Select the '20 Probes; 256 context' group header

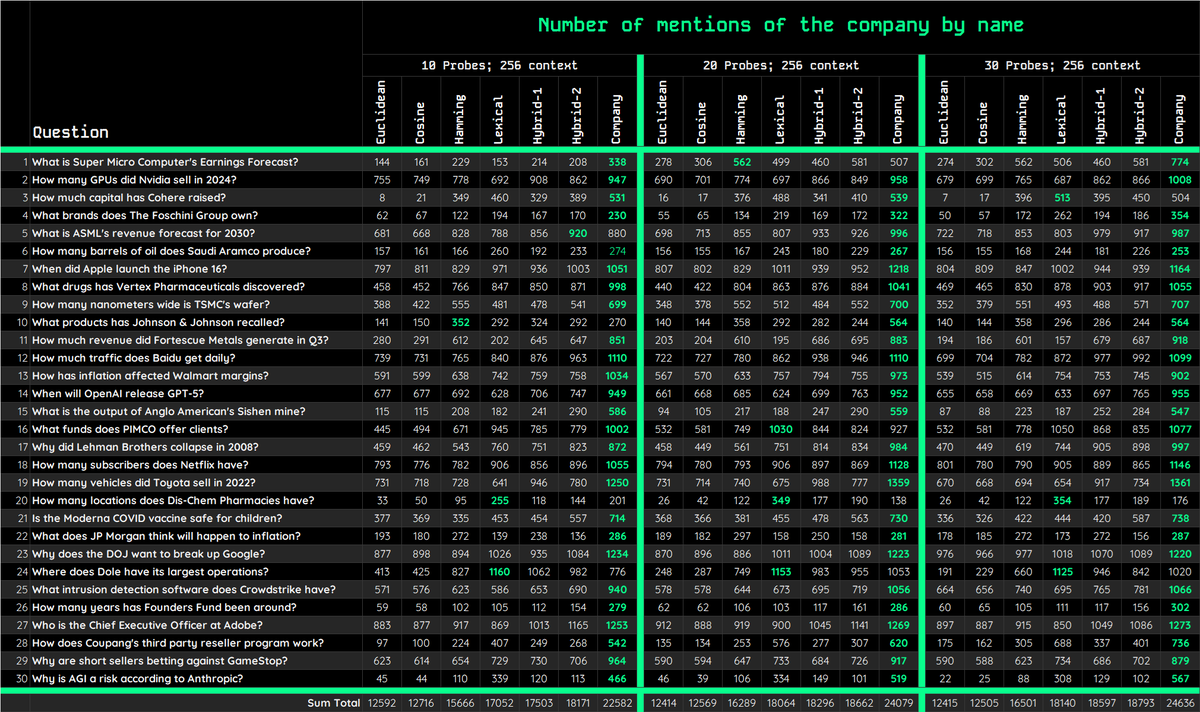click(781, 65)
